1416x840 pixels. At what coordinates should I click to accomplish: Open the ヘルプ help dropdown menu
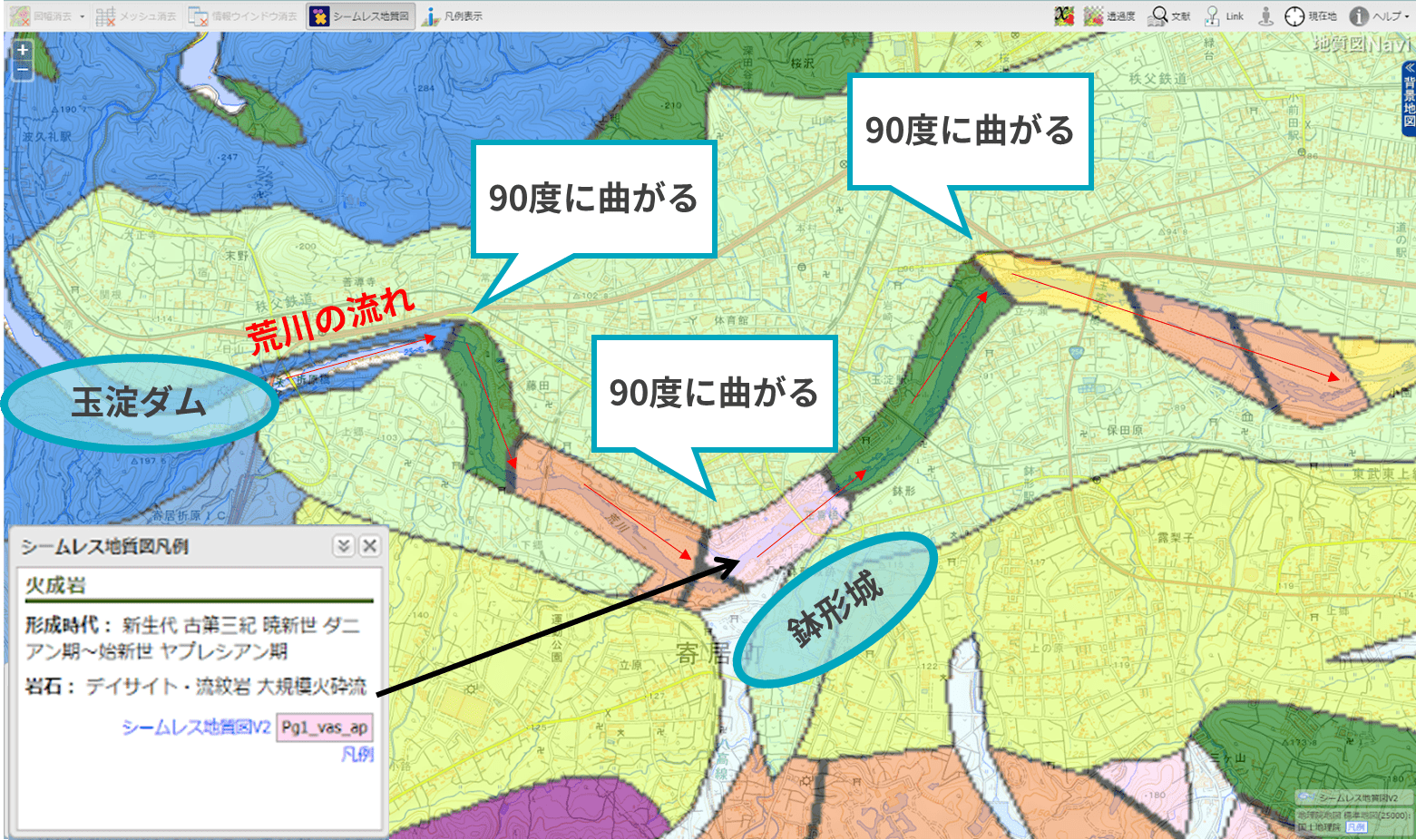pyautogui.click(x=1379, y=16)
